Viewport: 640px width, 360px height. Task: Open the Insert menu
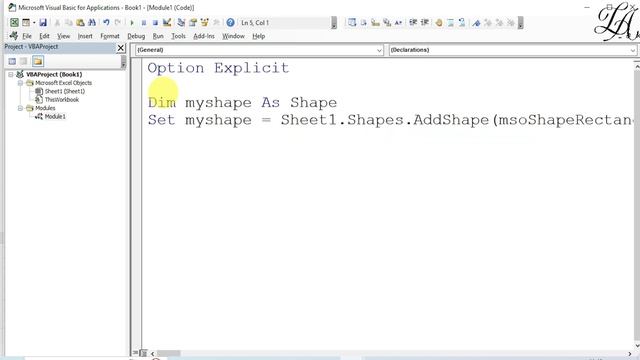85,36
